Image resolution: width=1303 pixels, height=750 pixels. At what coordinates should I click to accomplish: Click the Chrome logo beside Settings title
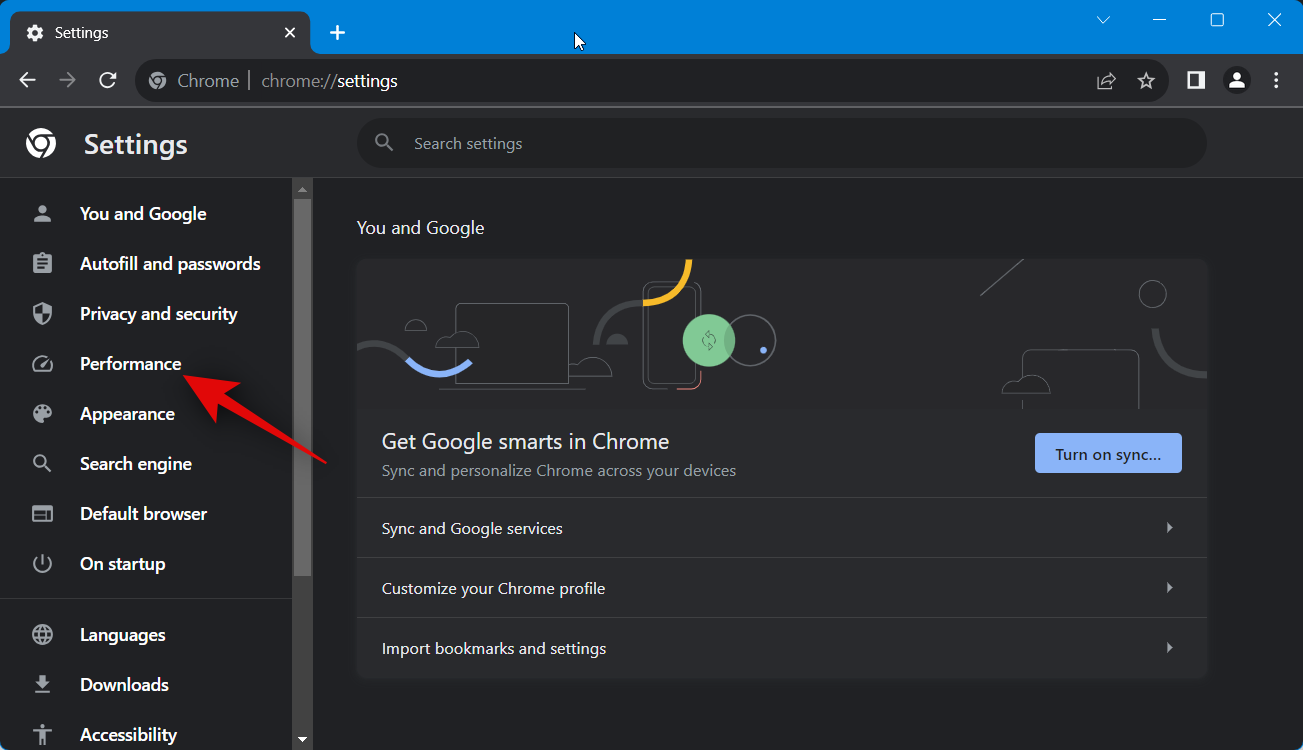(x=41, y=144)
